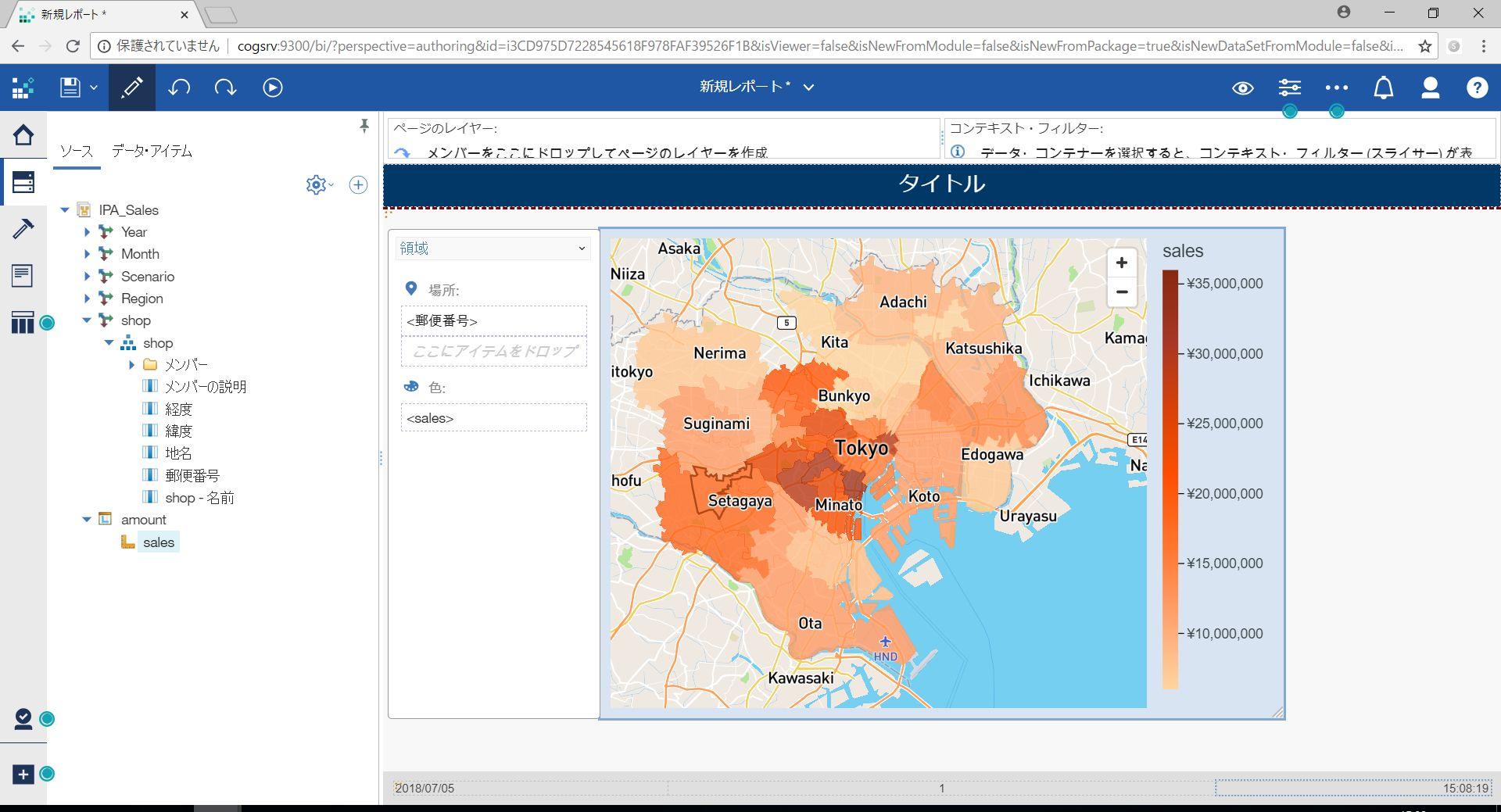Click the page layers refresh arrow icon
The height and width of the screenshot is (812, 1501).
(x=402, y=153)
